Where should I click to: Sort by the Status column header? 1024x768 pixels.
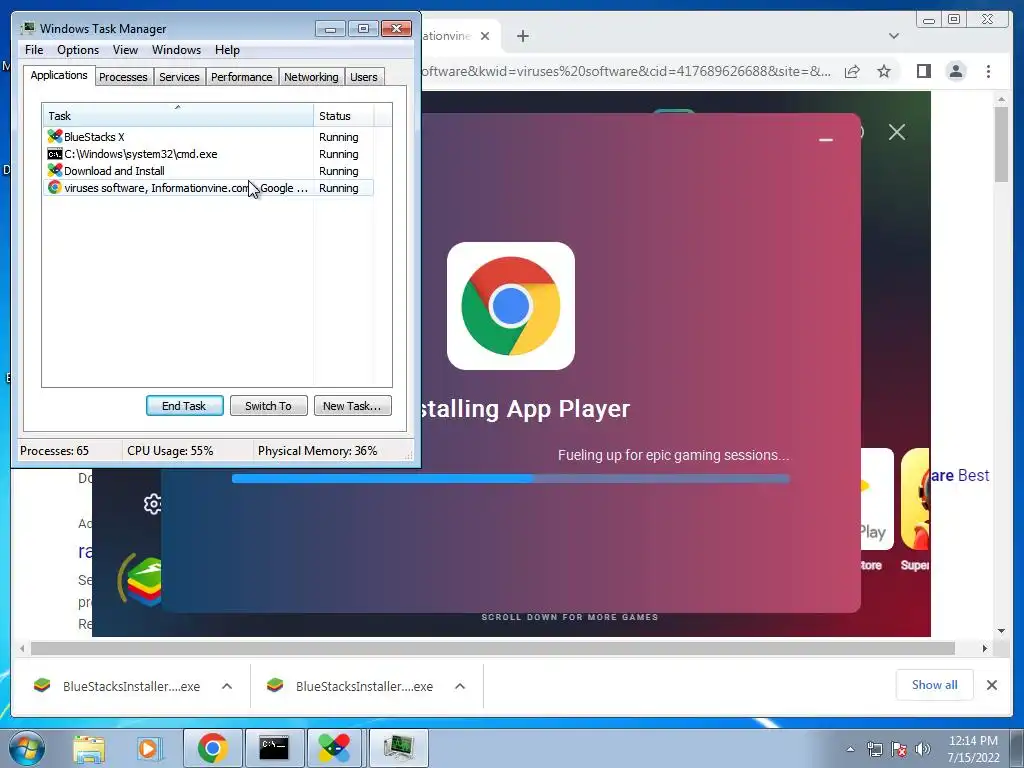point(343,116)
